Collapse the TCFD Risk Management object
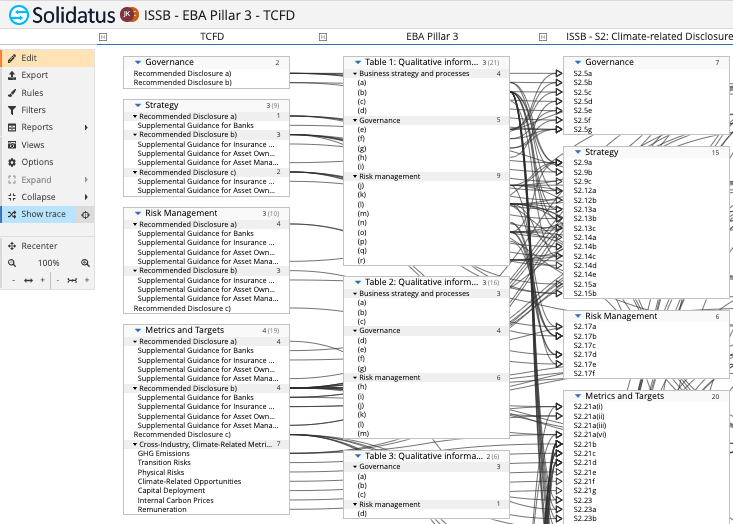Image resolution: width=733 pixels, height=524 pixels. (138, 213)
